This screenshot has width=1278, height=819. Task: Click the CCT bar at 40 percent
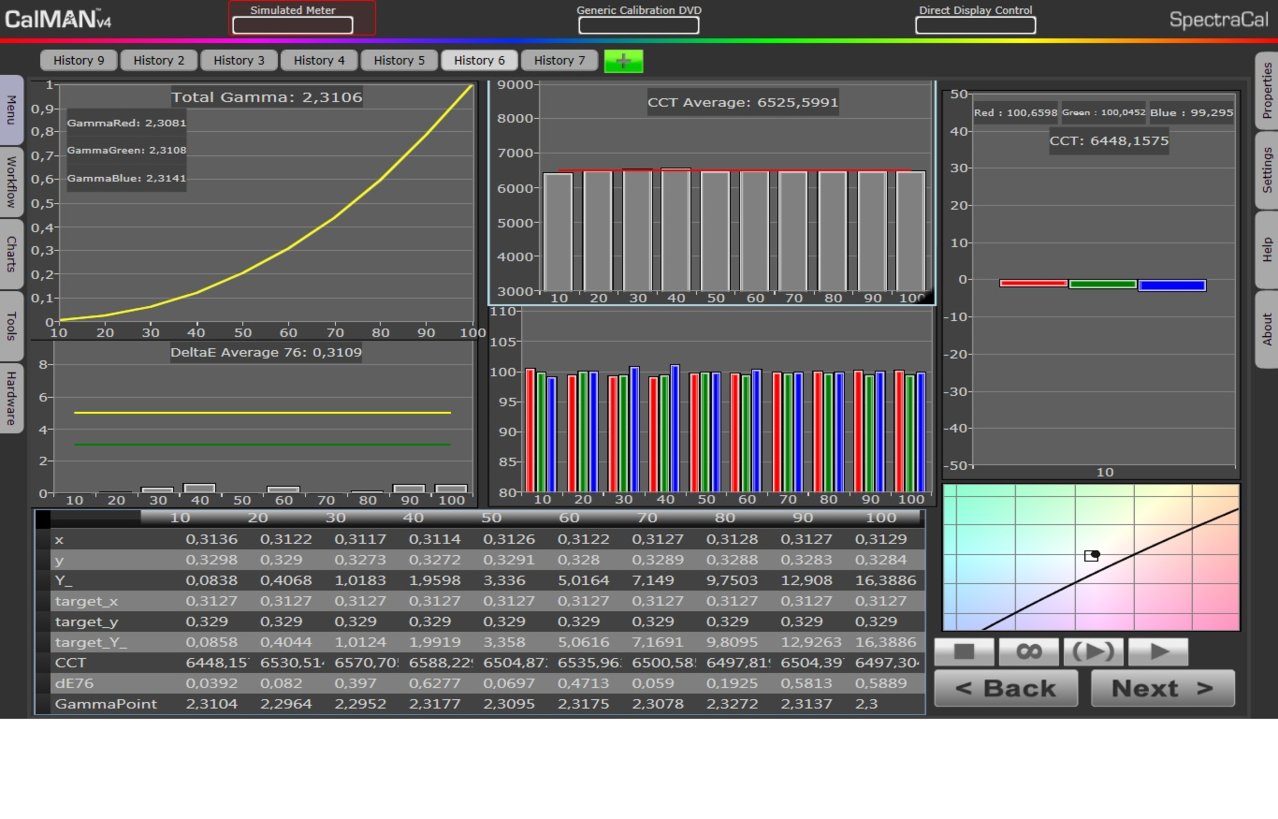[x=676, y=229]
